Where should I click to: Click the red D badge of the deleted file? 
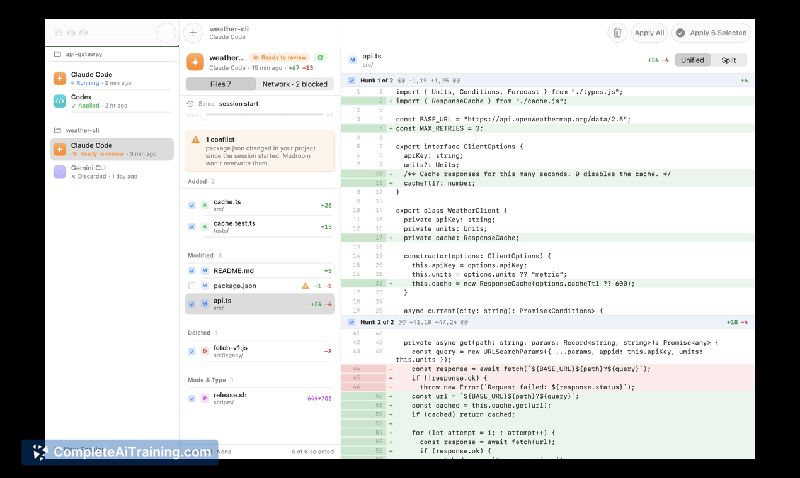click(x=205, y=351)
